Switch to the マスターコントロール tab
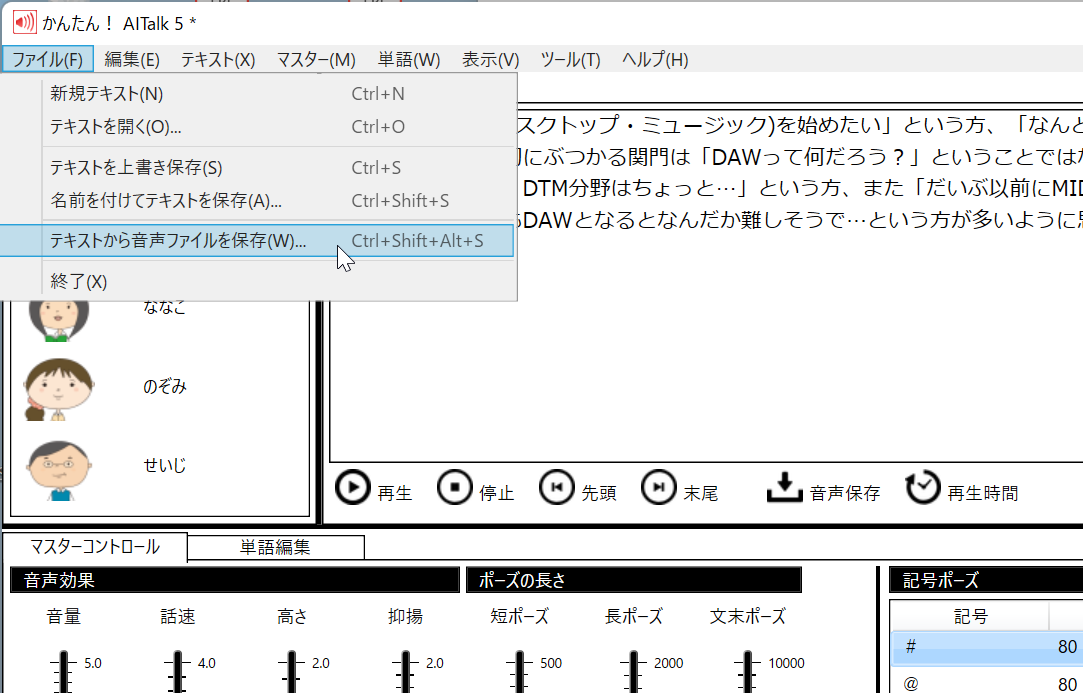The width and height of the screenshot is (1083, 693). pos(95,547)
